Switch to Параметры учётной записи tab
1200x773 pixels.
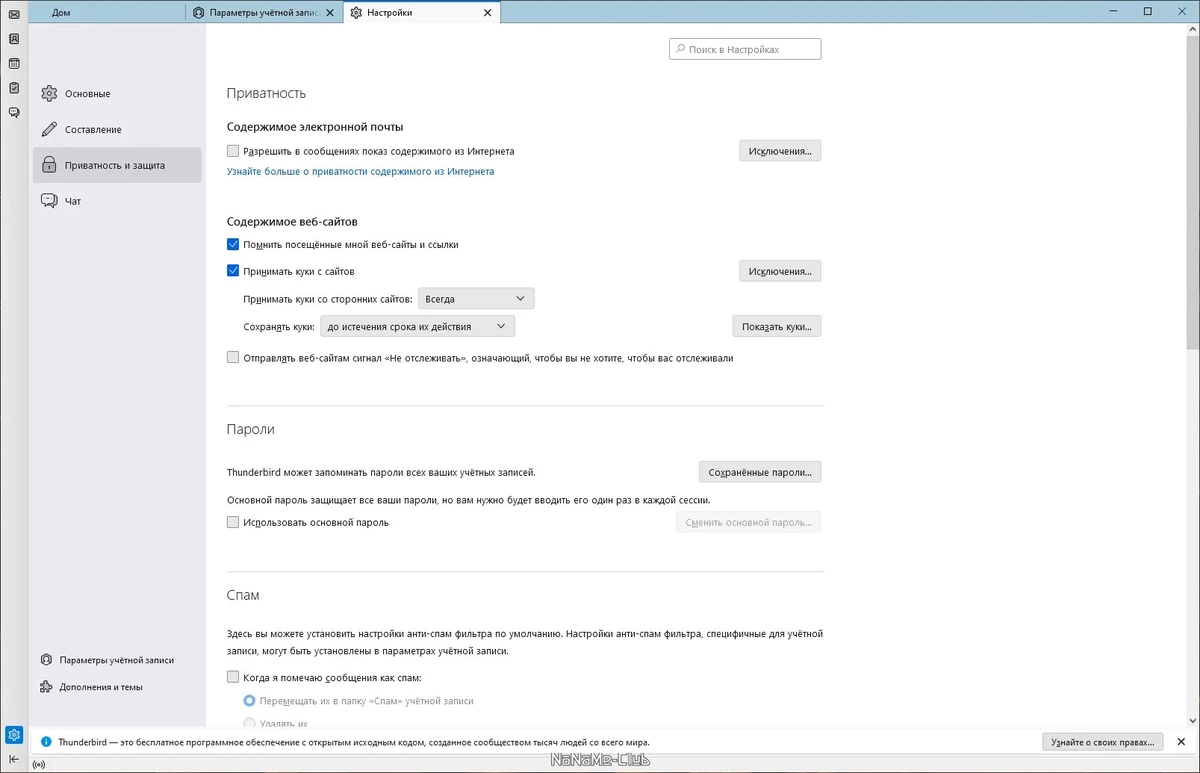pos(265,13)
